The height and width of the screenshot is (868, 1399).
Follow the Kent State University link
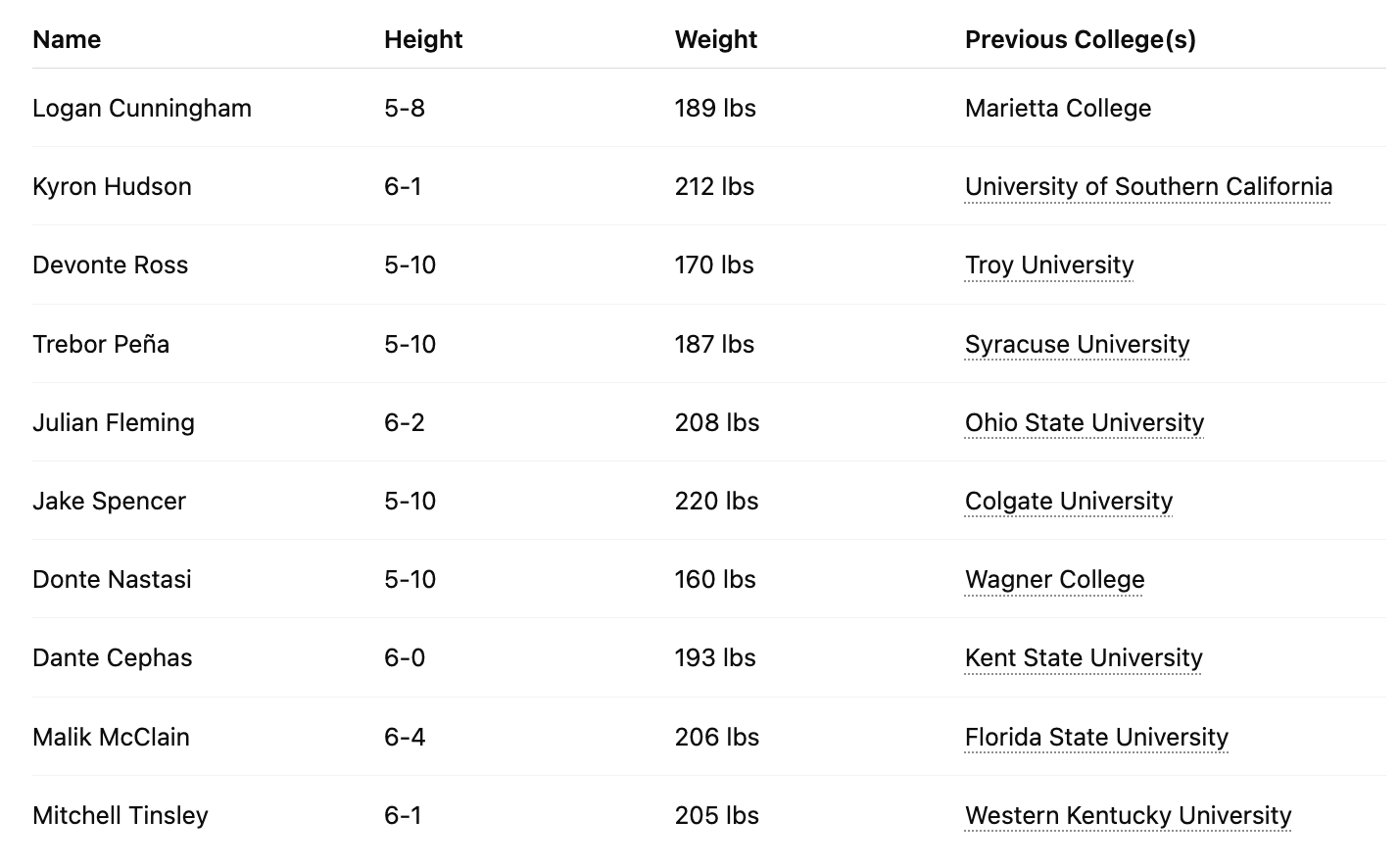coord(1084,658)
